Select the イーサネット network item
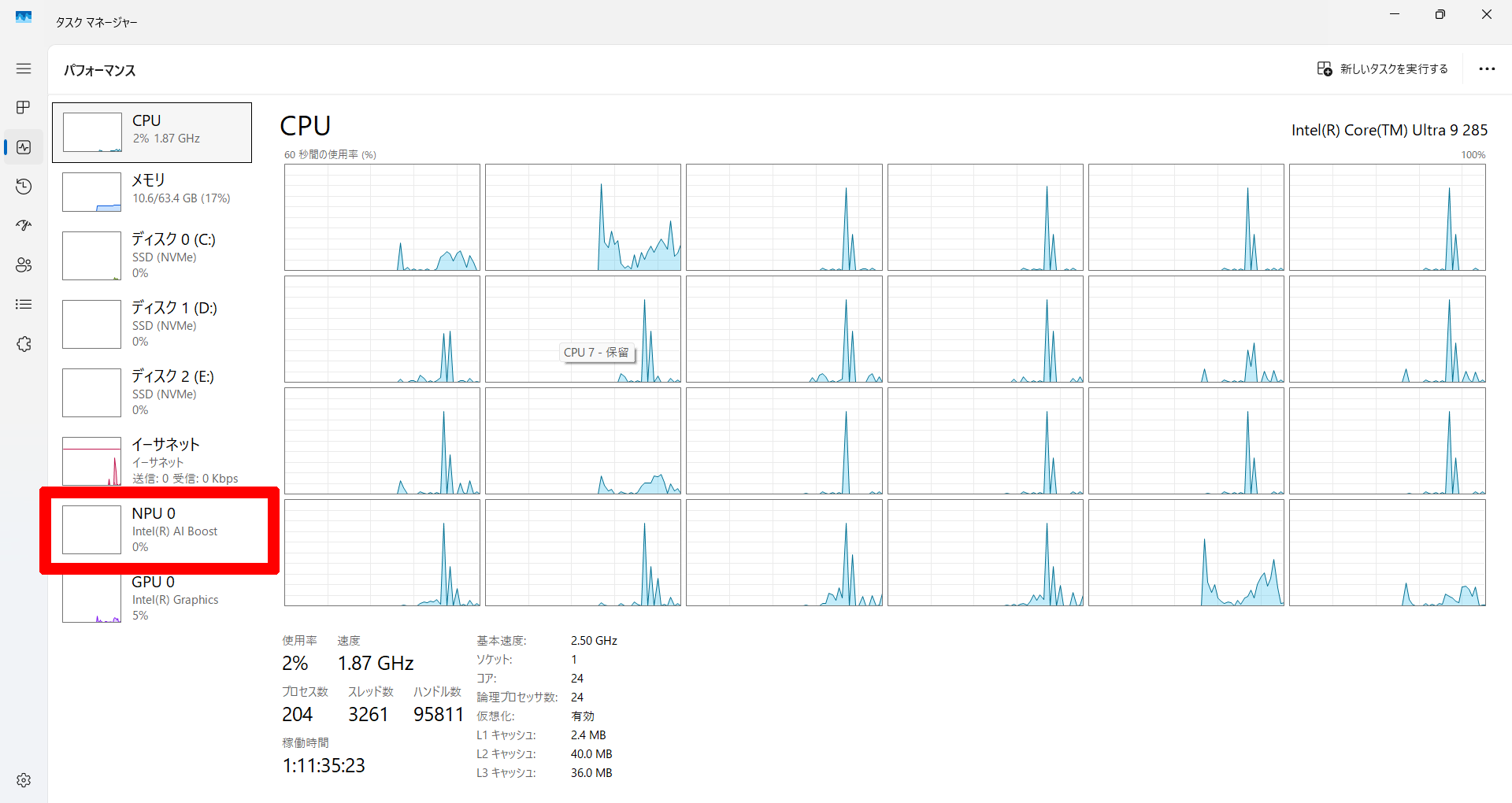The width and height of the screenshot is (1512, 803). [x=152, y=461]
